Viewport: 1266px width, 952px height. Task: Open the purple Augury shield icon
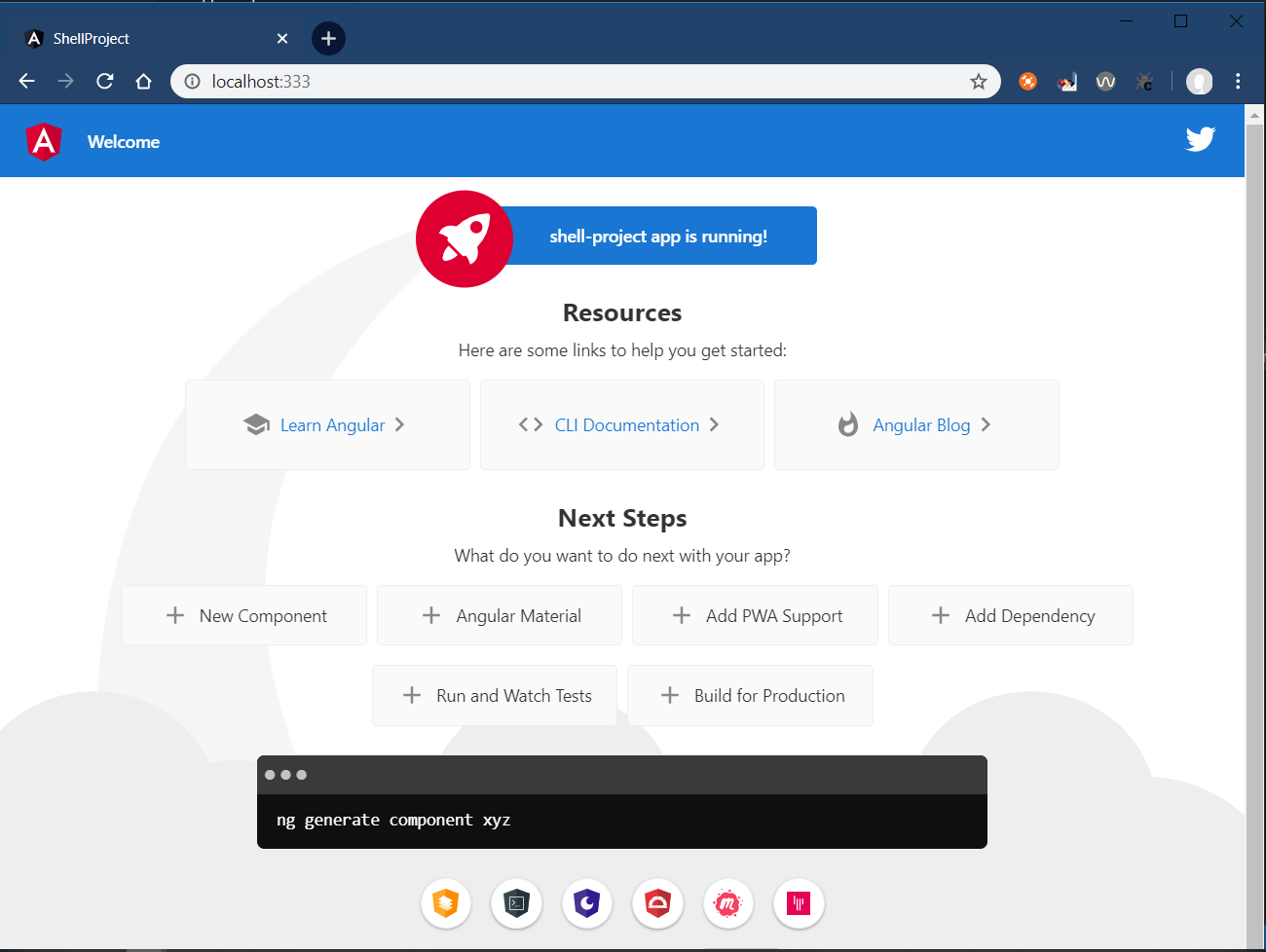[x=587, y=903]
